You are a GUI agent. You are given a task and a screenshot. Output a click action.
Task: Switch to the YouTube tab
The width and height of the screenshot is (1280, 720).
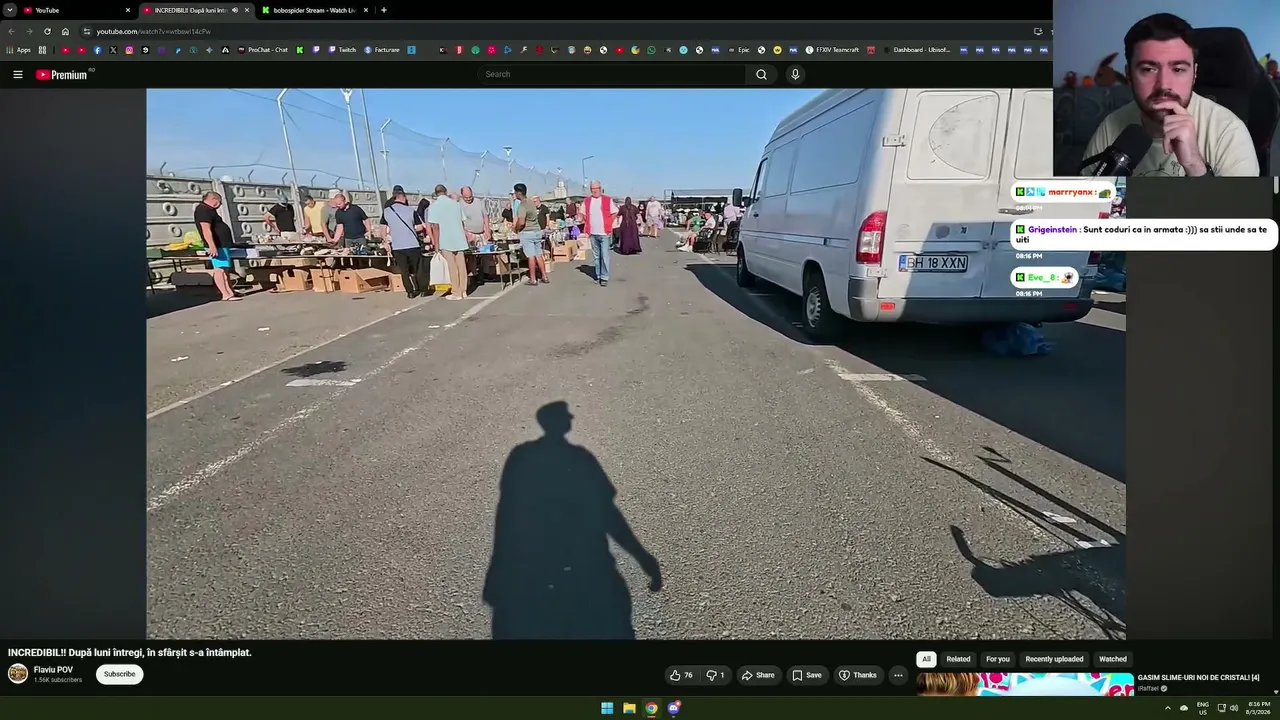[x=76, y=10]
